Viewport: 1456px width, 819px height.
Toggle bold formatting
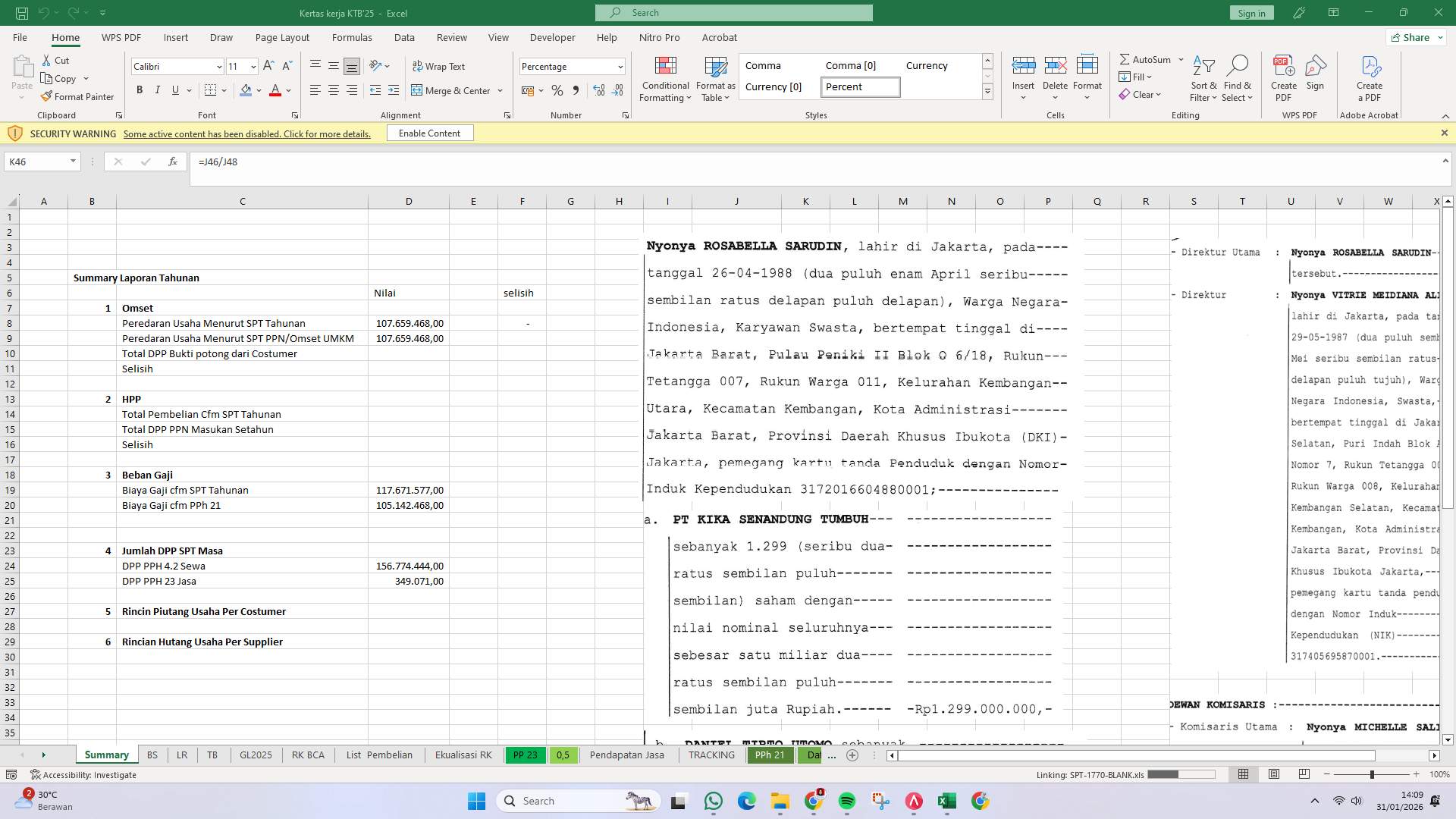pos(139,89)
